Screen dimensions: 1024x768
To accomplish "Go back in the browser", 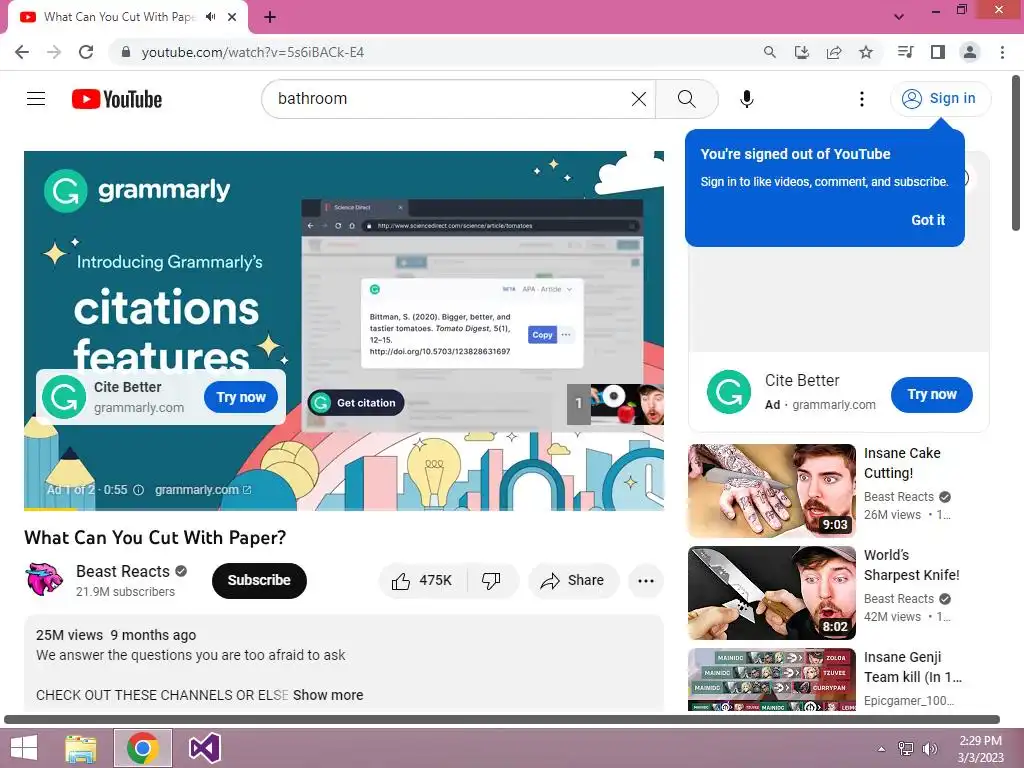I will point(22,52).
